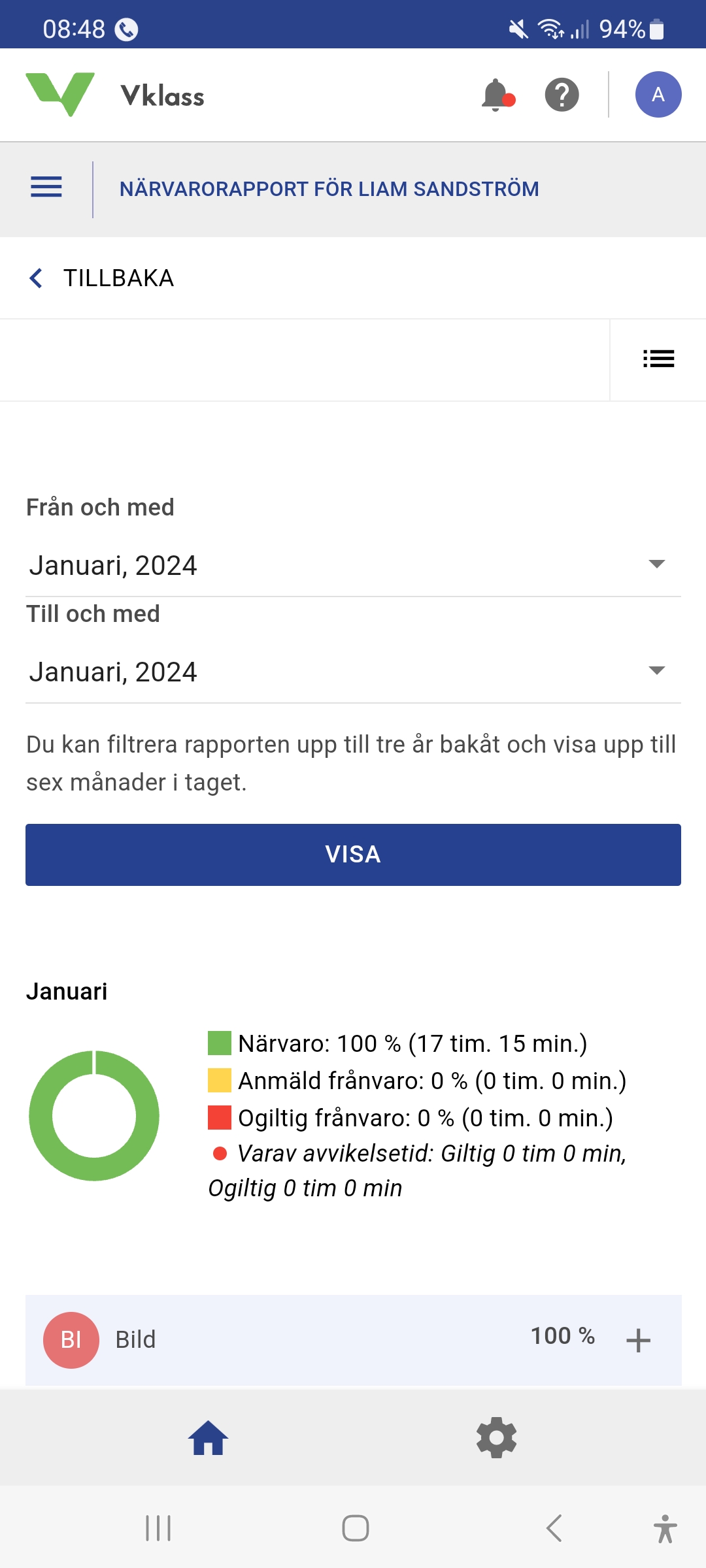Tap the Android recent apps button

click(158, 1529)
